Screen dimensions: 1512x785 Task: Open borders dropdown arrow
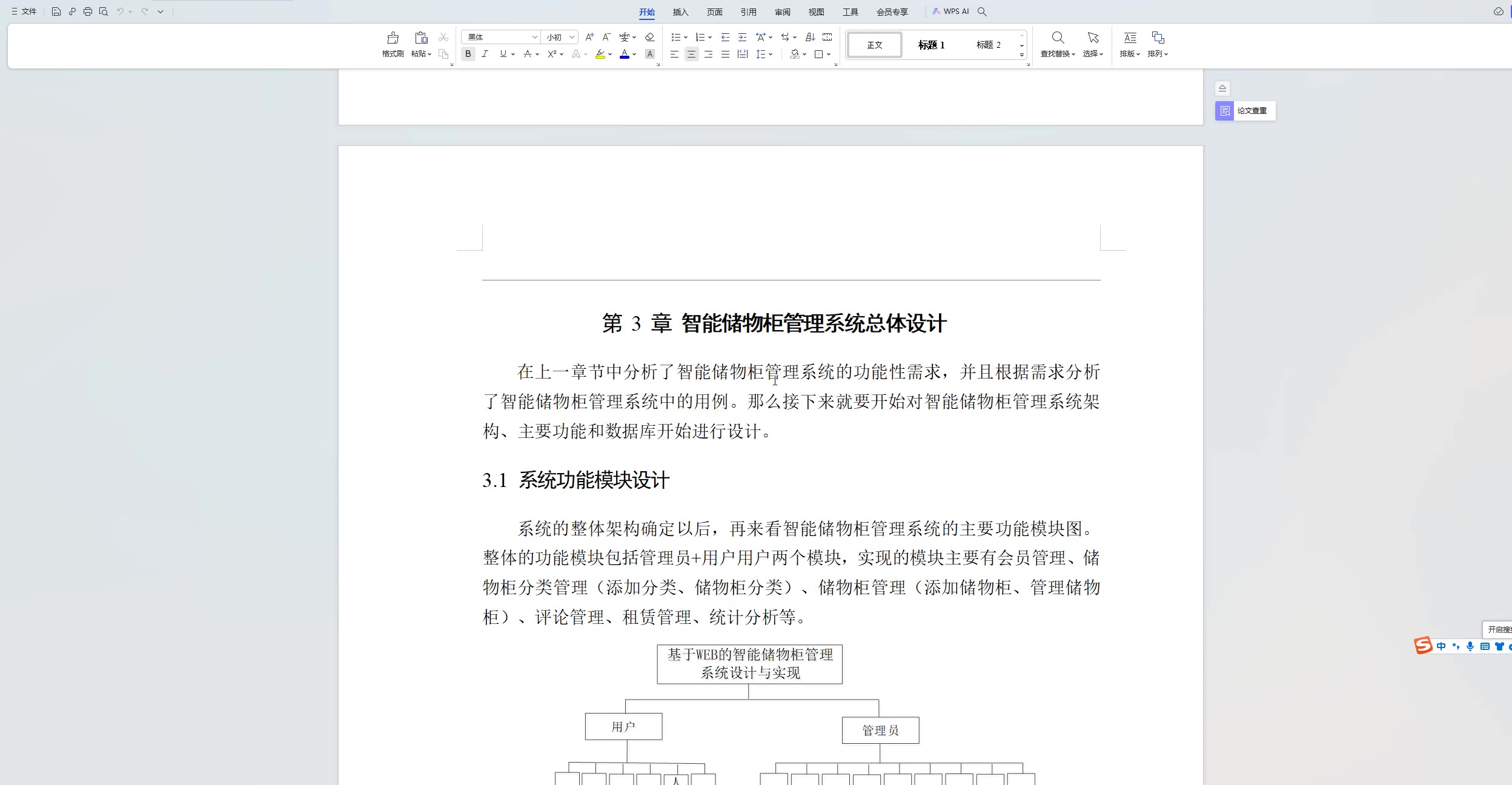click(829, 54)
